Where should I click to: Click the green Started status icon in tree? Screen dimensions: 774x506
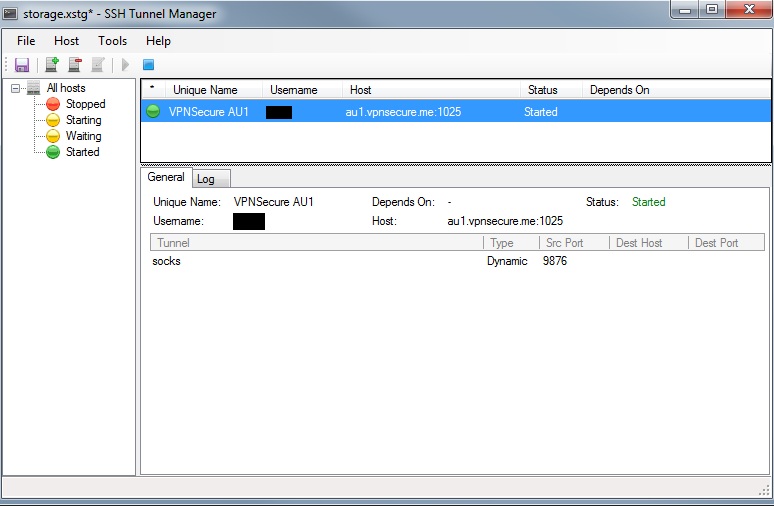pyautogui.click(x=53, y=152)
